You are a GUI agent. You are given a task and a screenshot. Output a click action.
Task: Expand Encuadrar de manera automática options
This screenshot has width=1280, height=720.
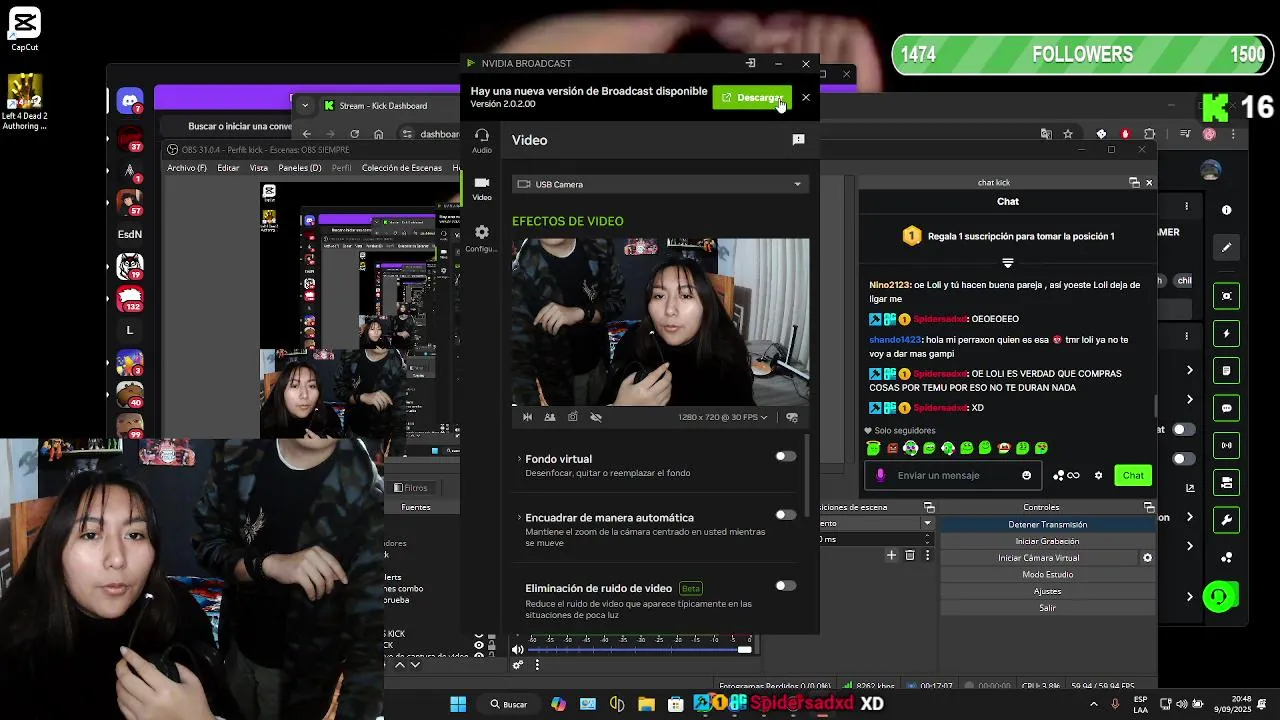[519, 517]
